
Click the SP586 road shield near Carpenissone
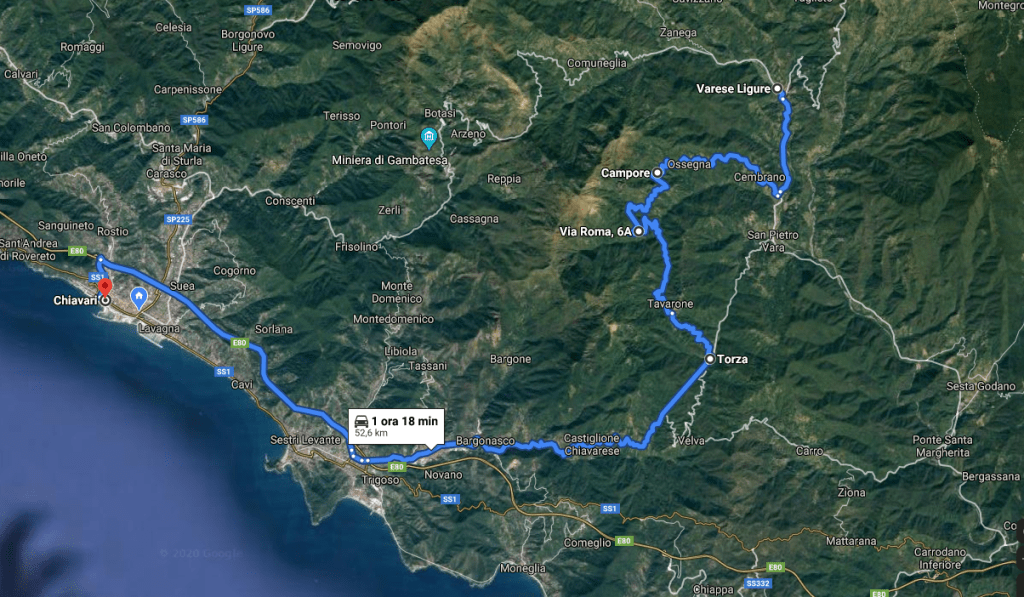(195, 120)
